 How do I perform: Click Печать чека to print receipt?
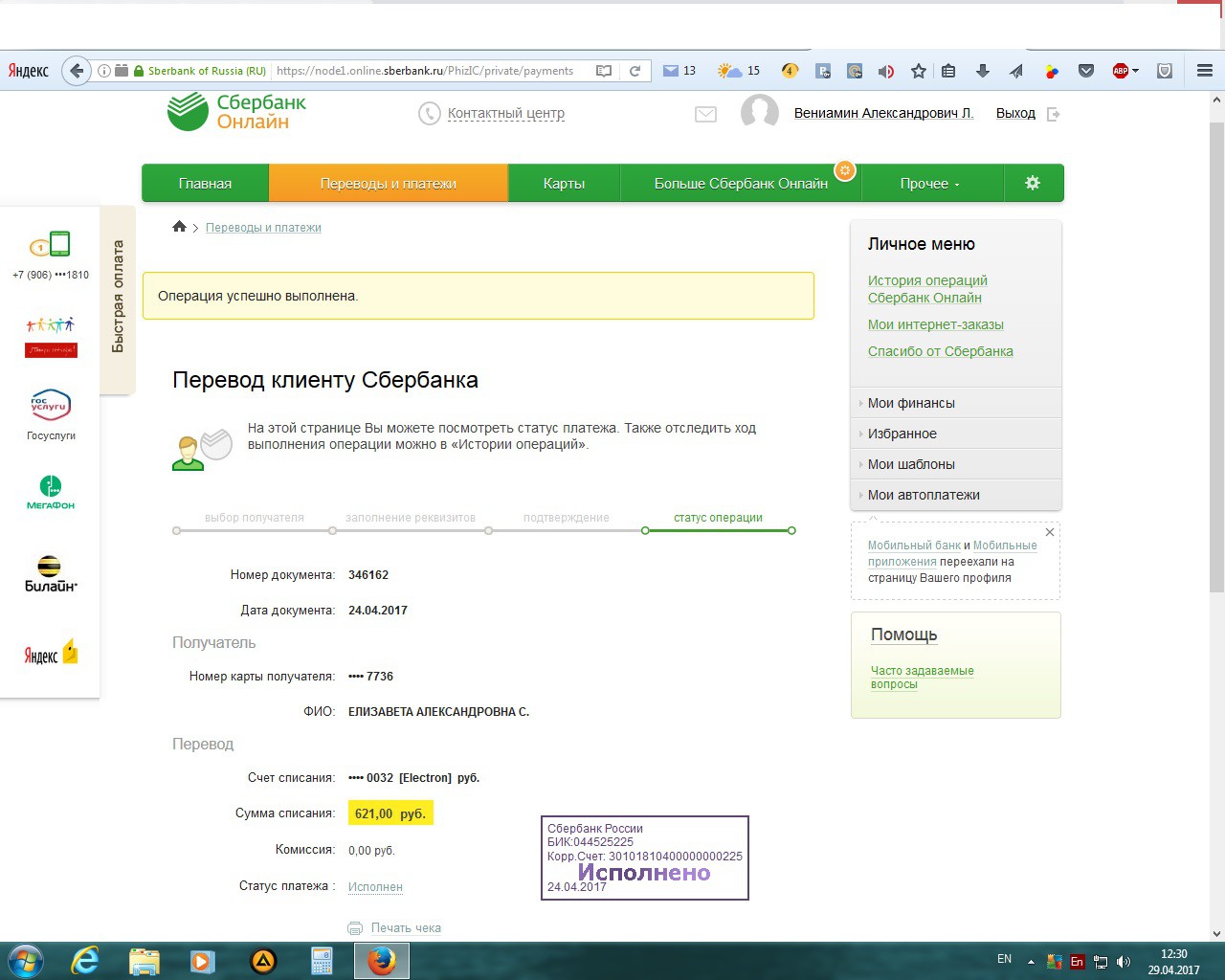tap(406, 927)
